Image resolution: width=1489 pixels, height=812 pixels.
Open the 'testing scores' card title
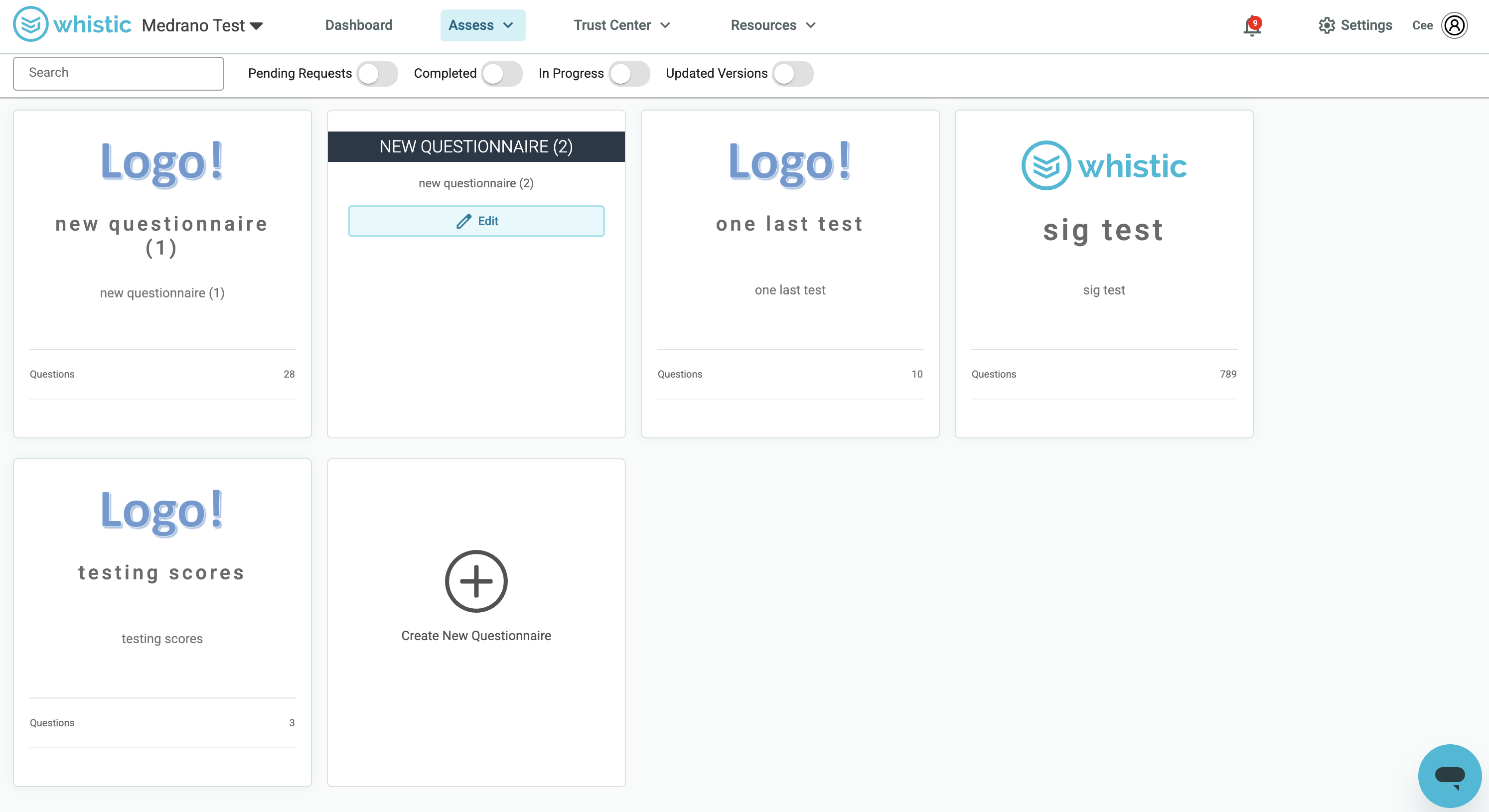click(162, 572)
